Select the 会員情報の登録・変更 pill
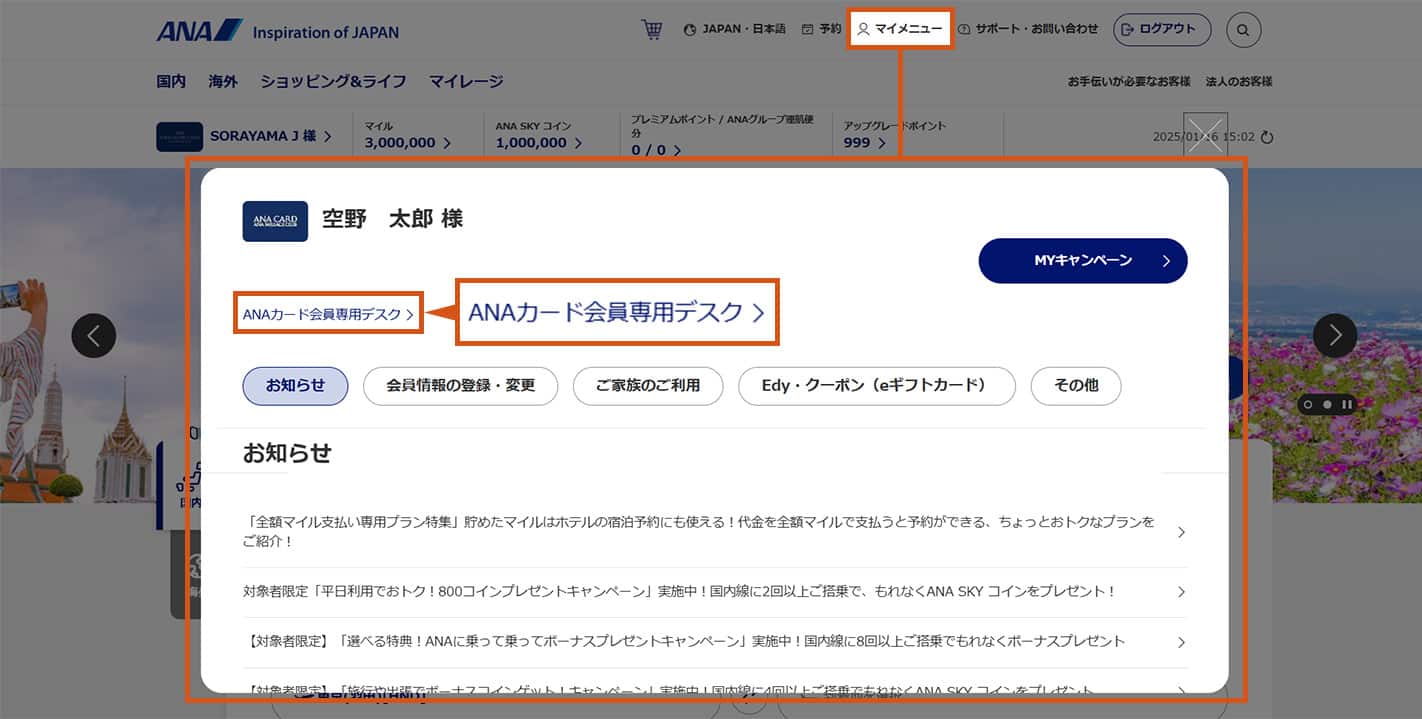This screenshot has height=719, width=1422. pos(460,386)
